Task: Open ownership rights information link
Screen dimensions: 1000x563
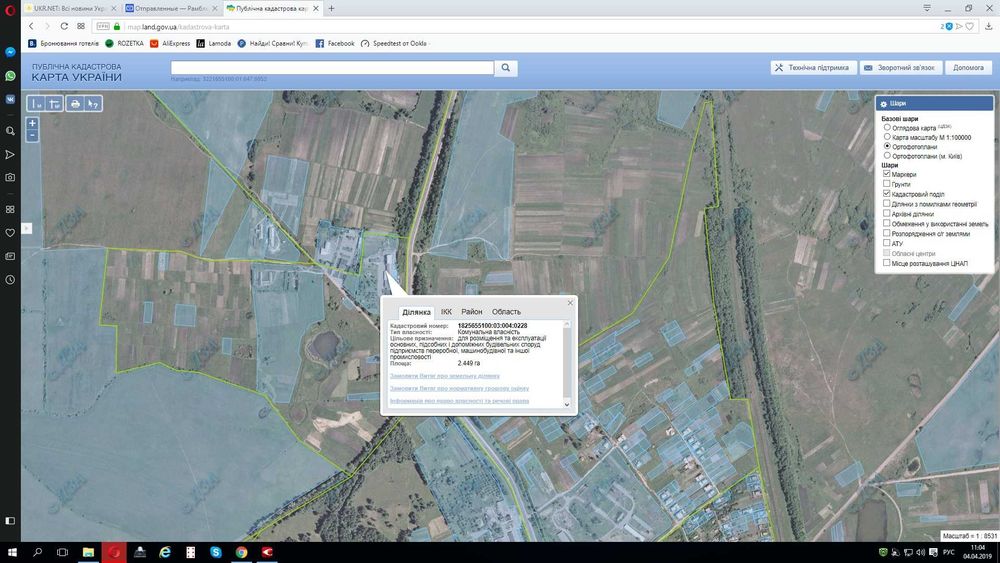Action: click(x=459, y=401)
